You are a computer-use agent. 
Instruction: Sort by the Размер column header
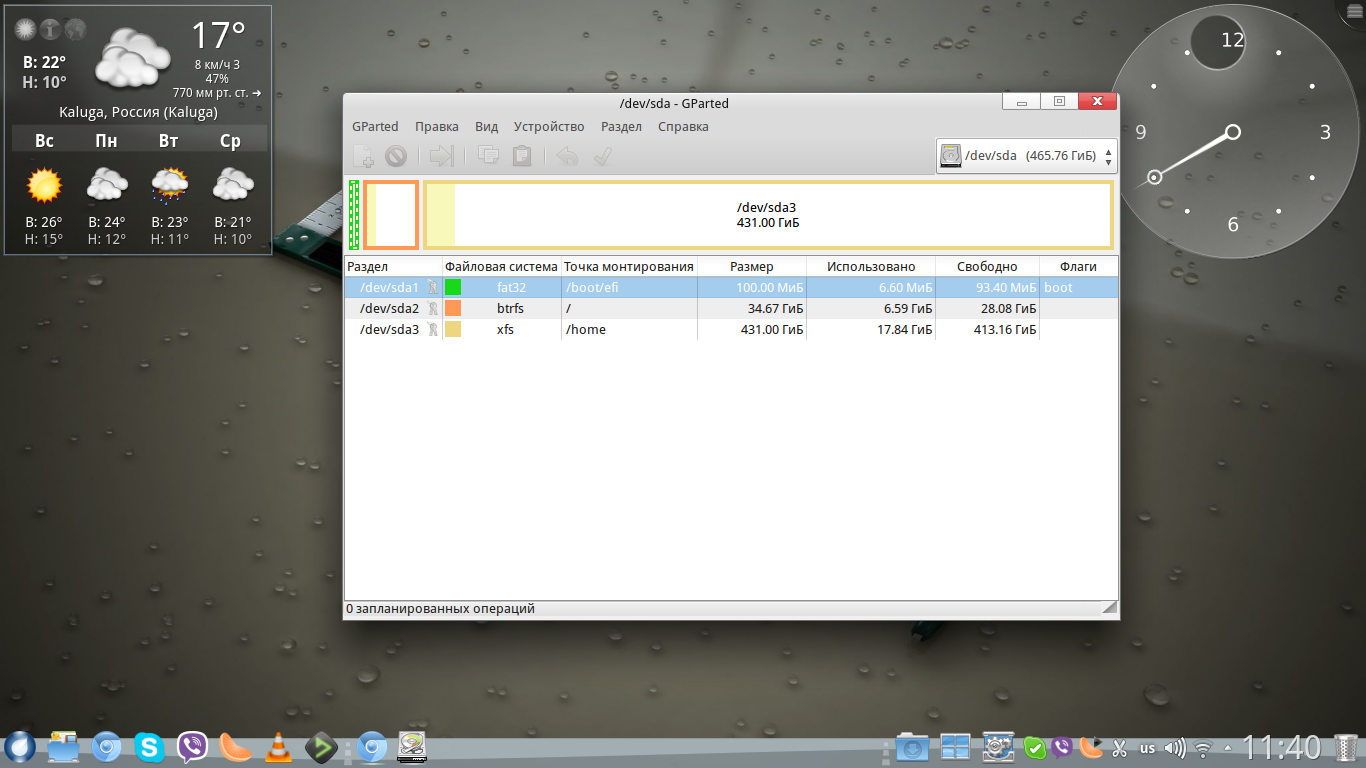[x=751, y=267]
